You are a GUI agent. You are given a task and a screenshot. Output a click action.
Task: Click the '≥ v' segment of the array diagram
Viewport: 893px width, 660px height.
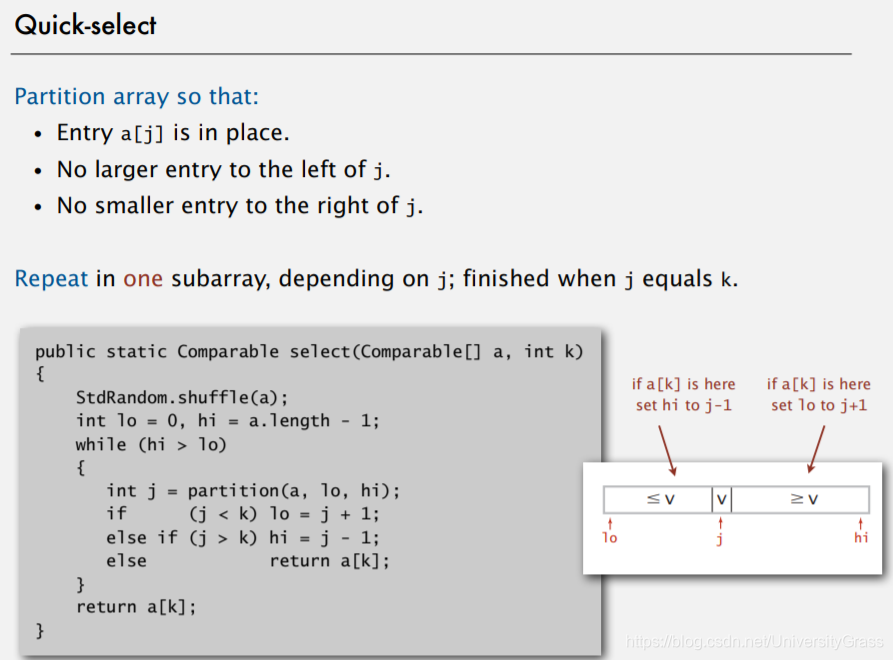[800, 499]
